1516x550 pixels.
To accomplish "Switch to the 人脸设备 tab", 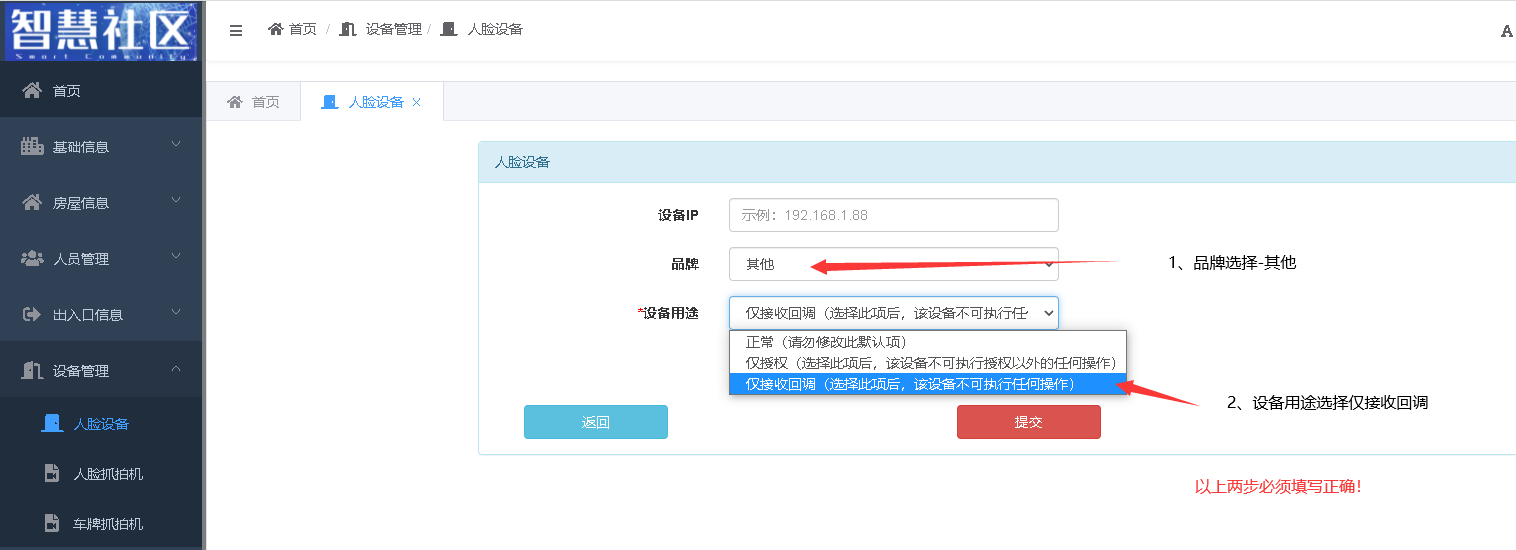I will pyautogui.click(x=372, y=102).
